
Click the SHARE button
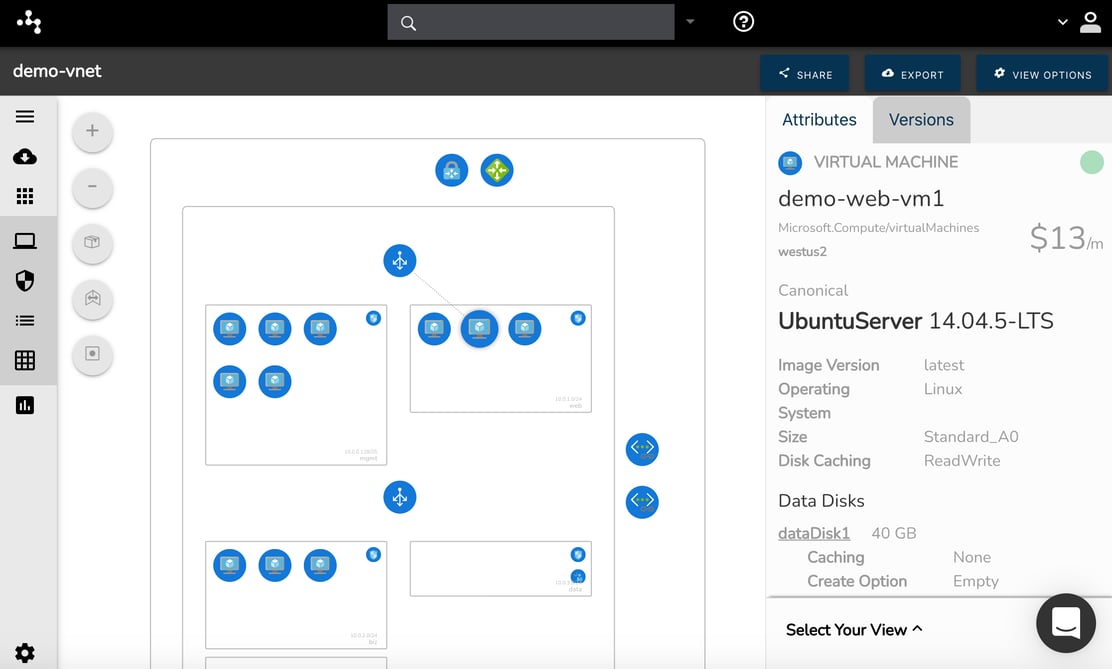click(804, 73)
